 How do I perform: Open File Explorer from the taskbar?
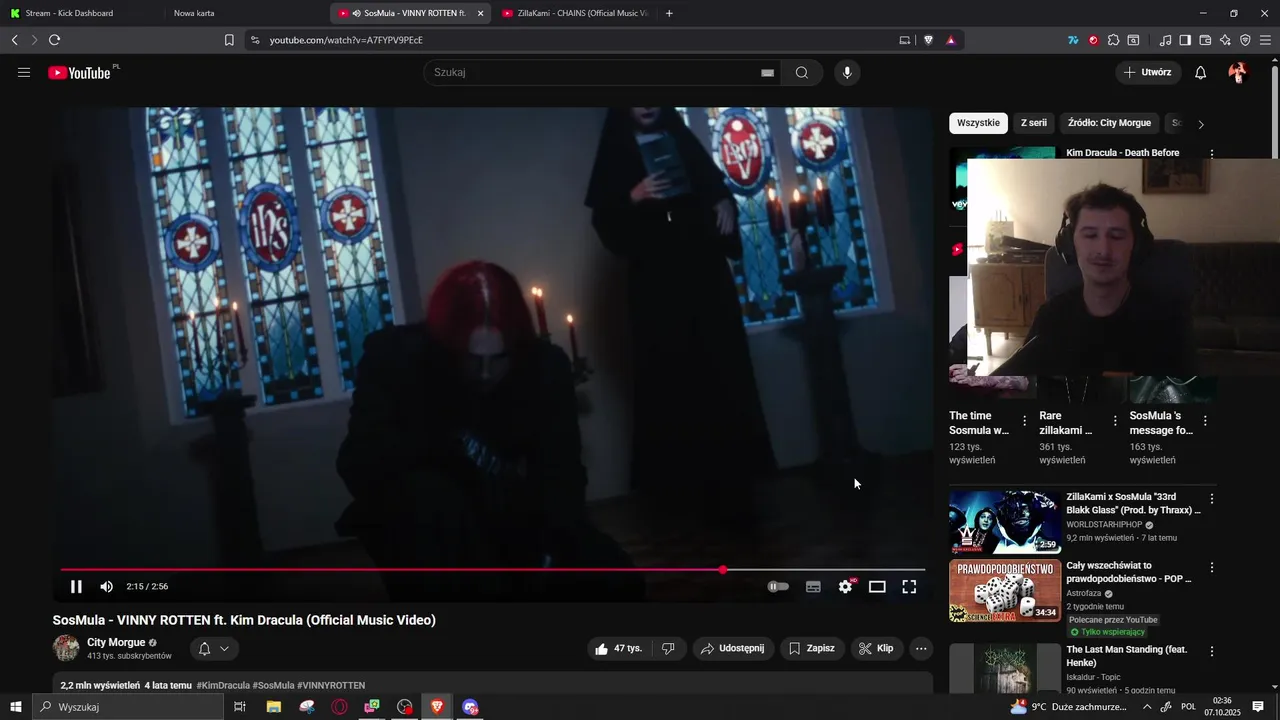click(x=273, y=707)
